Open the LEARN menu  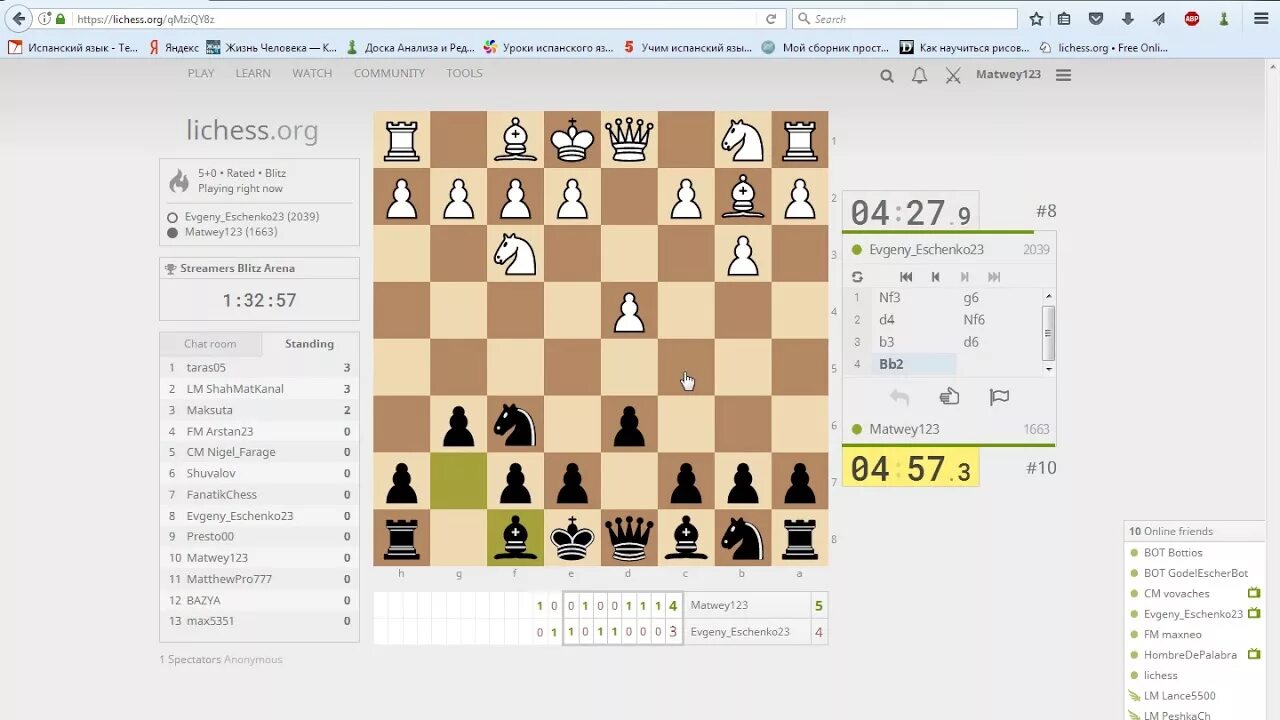[x=253, y=73]
